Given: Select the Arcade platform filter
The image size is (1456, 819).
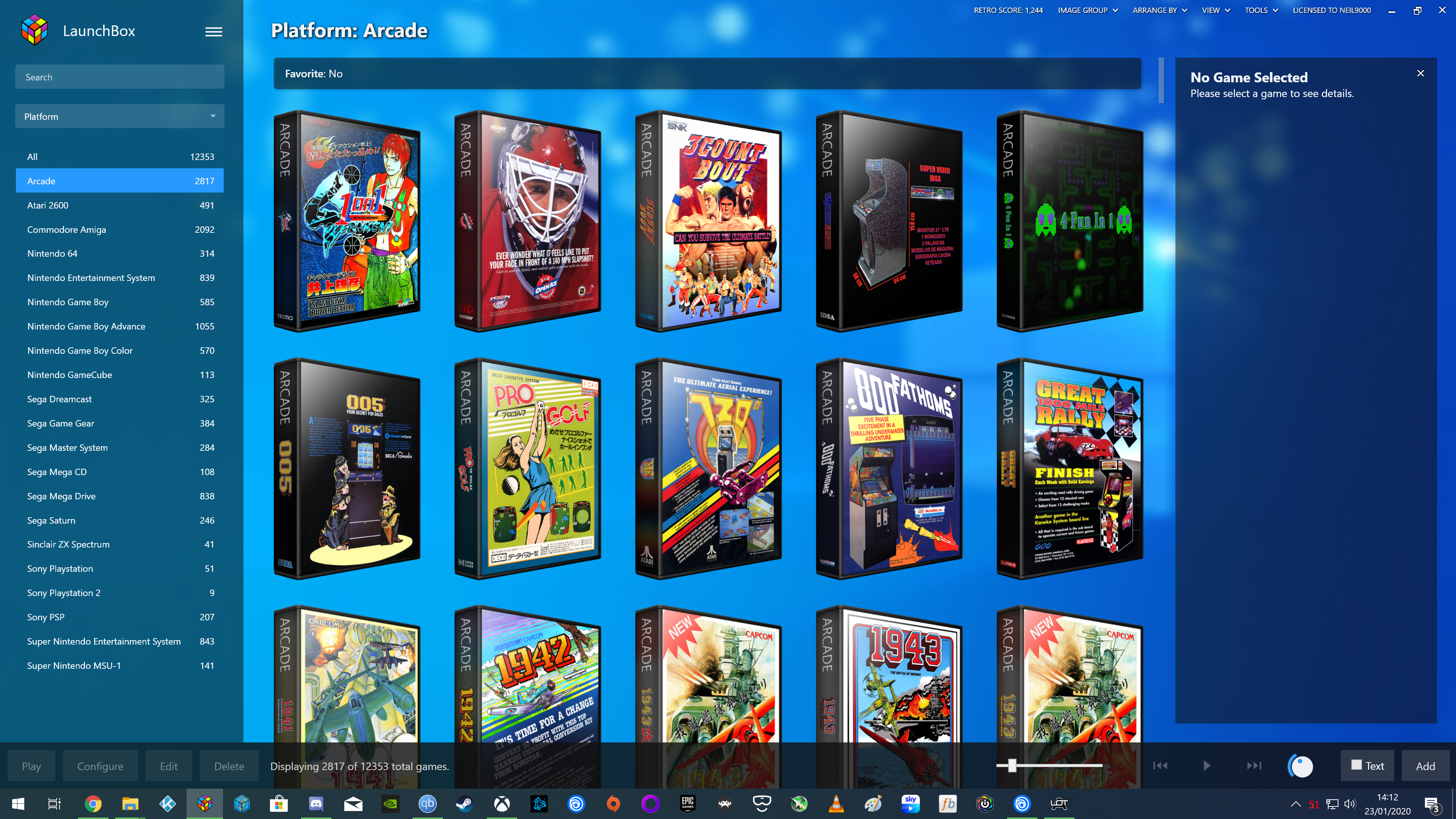Looking at the screenshot, I should point(120,180).
